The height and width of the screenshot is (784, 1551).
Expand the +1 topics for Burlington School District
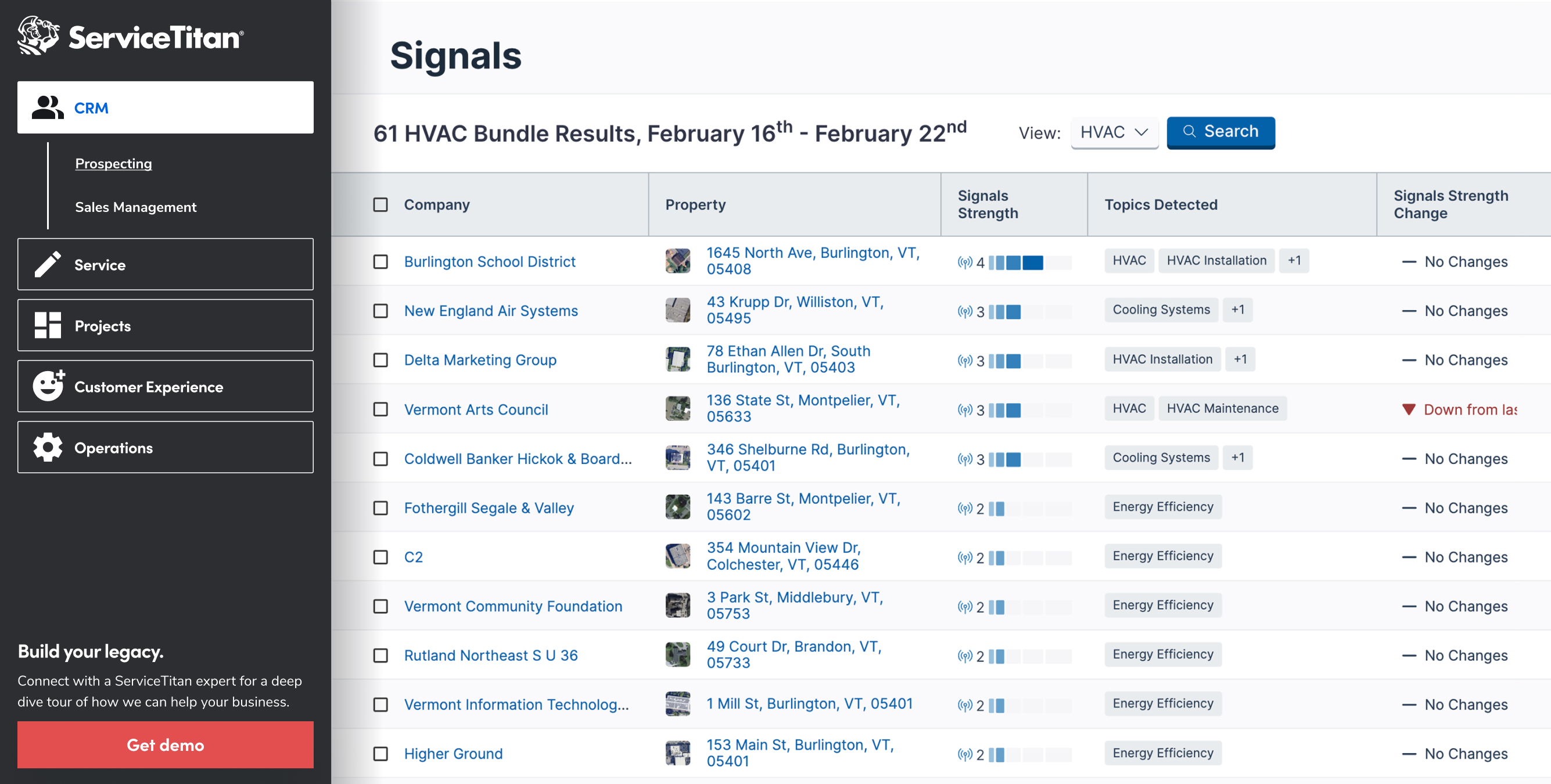(1294, 261)
